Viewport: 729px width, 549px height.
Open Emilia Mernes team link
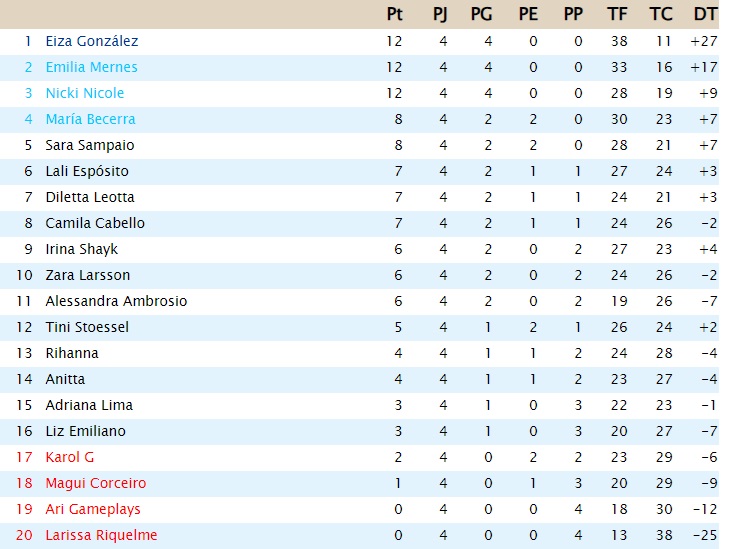pos(92,67)
